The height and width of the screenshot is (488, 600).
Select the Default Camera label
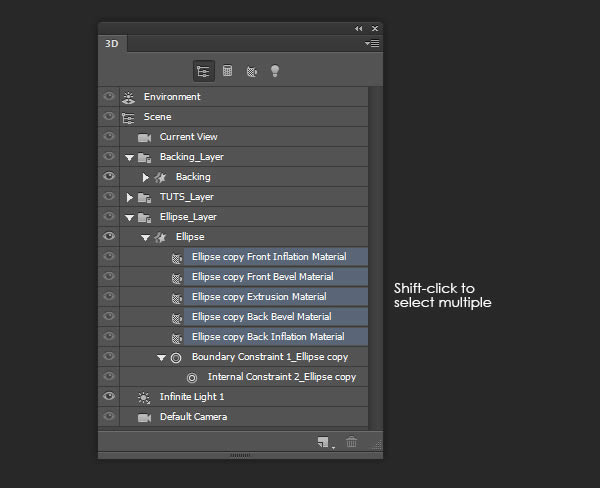click(193, 417)
